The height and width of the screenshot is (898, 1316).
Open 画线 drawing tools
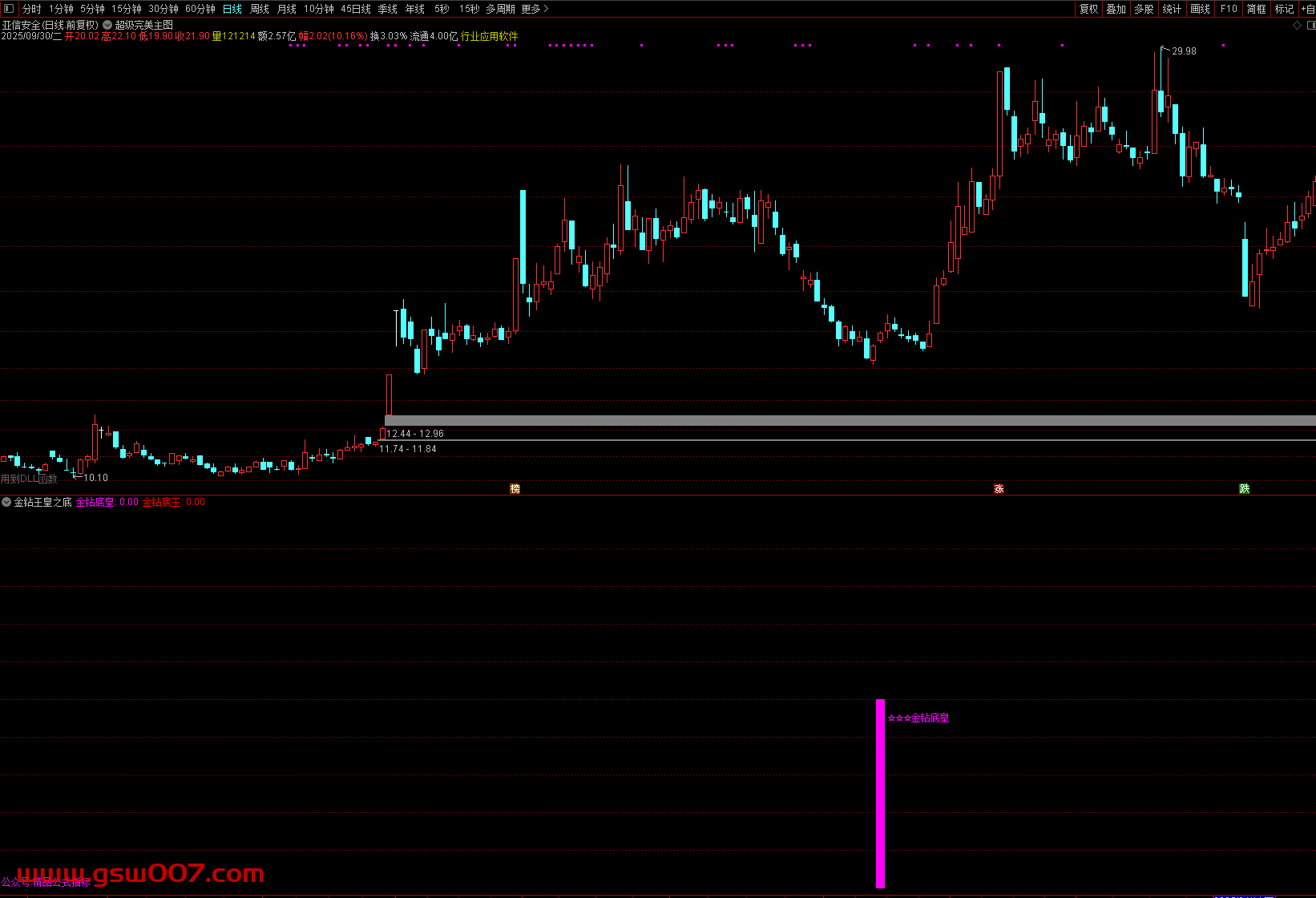pyautogui.click(x=1200, y=9)
